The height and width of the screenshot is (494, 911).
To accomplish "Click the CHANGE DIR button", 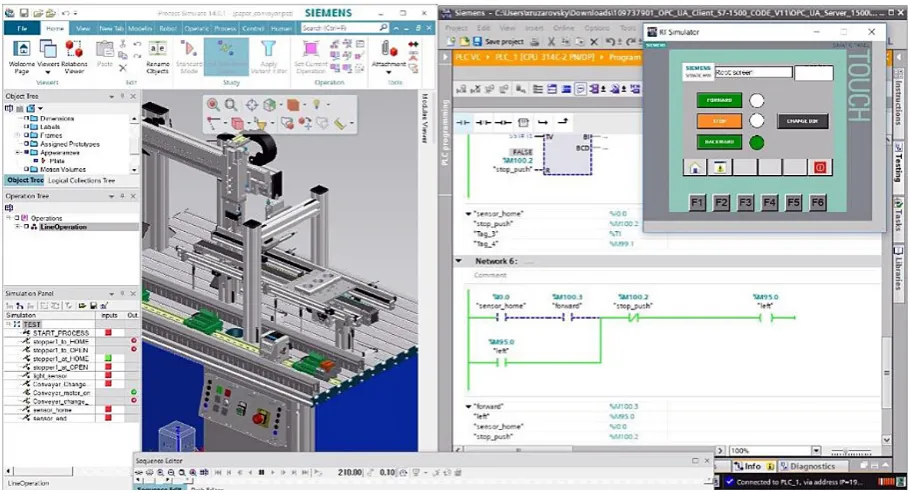I will point(802,121).
